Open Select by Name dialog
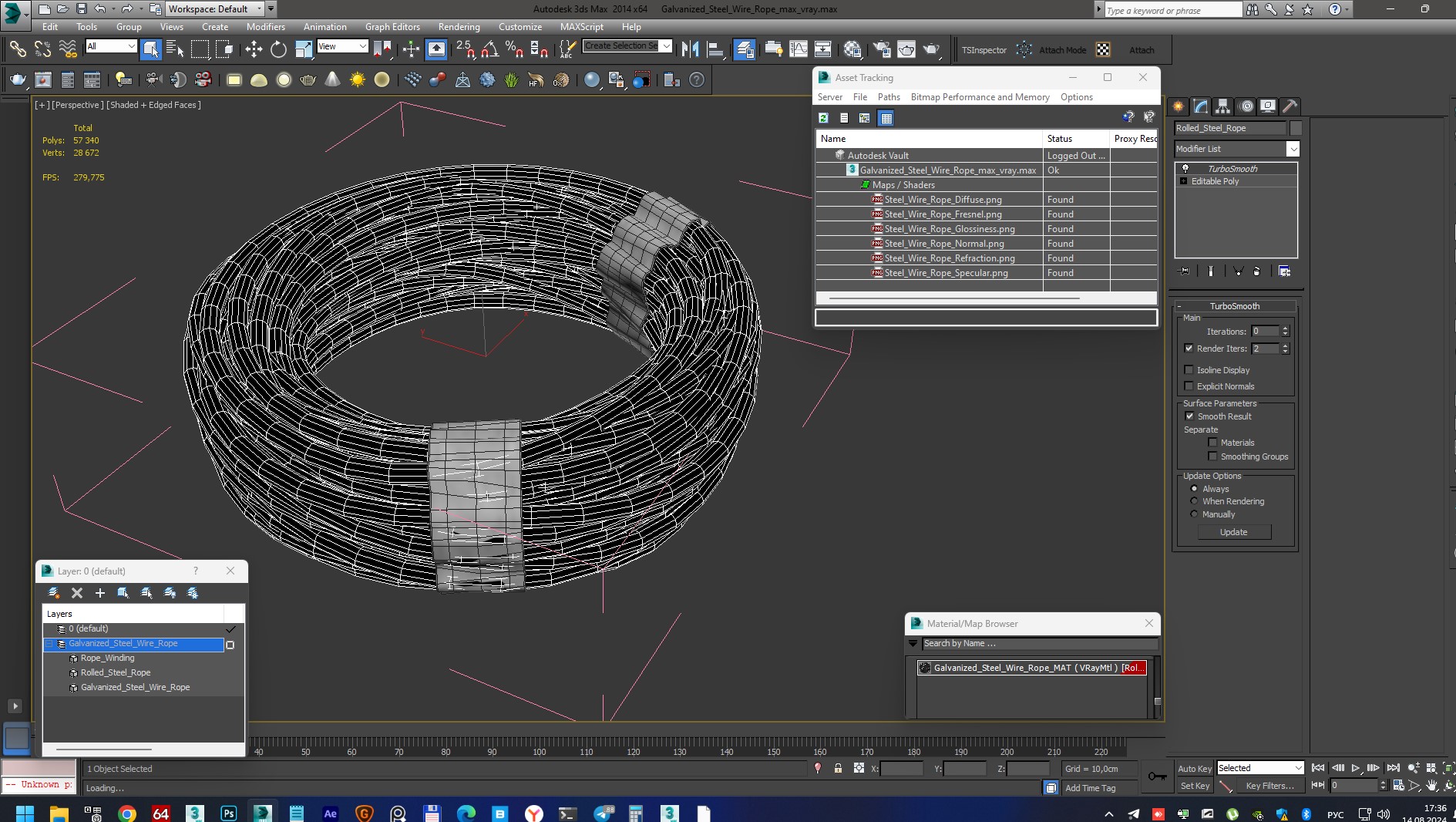This screenshot has height=822, width=1456. pos(175,50)
